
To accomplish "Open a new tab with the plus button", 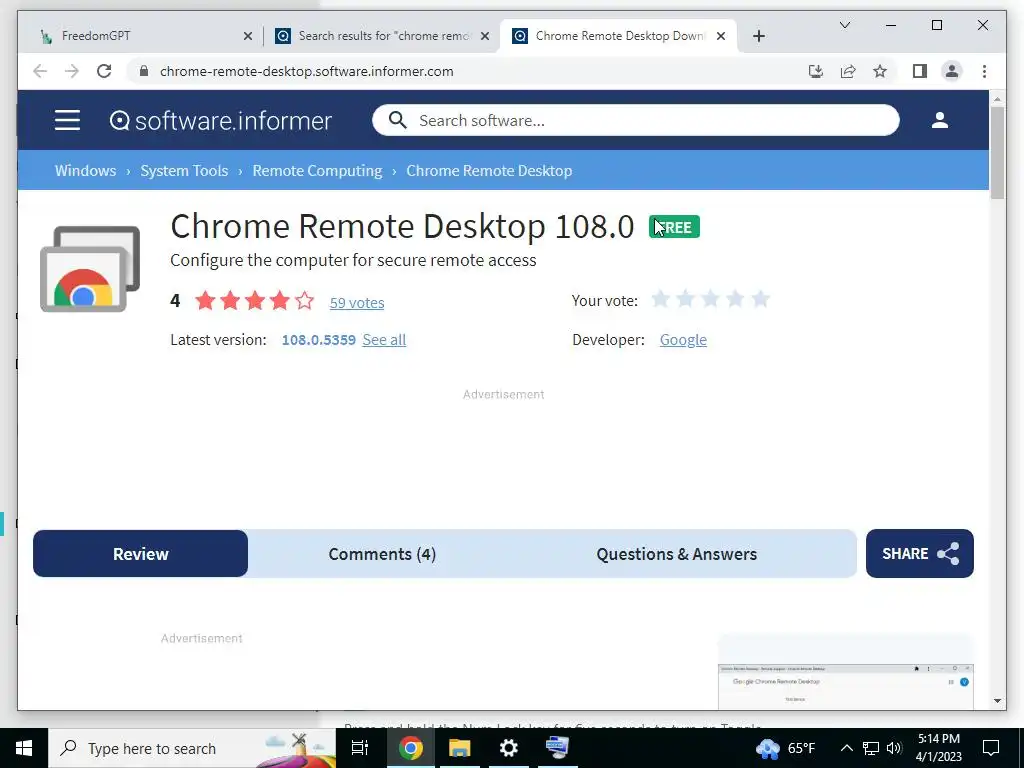I will (x=758, y=36).
